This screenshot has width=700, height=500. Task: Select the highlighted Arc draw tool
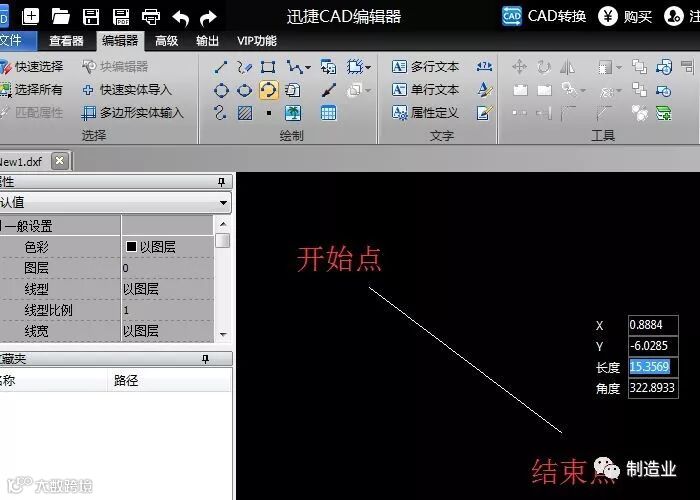pyautogui.click(x=268, y=90)
